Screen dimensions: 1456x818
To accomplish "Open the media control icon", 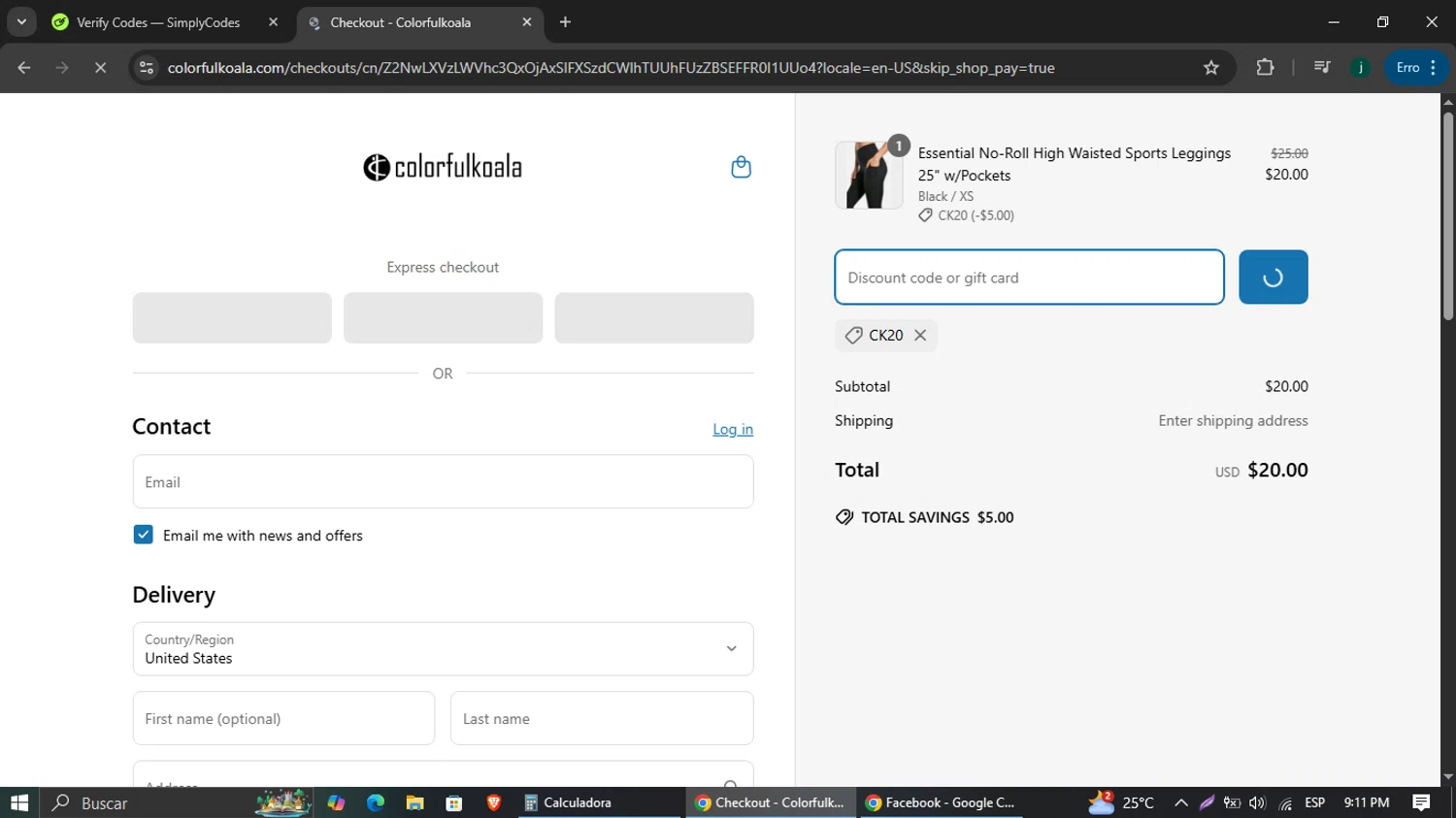I will click(x=1322, y=68).
